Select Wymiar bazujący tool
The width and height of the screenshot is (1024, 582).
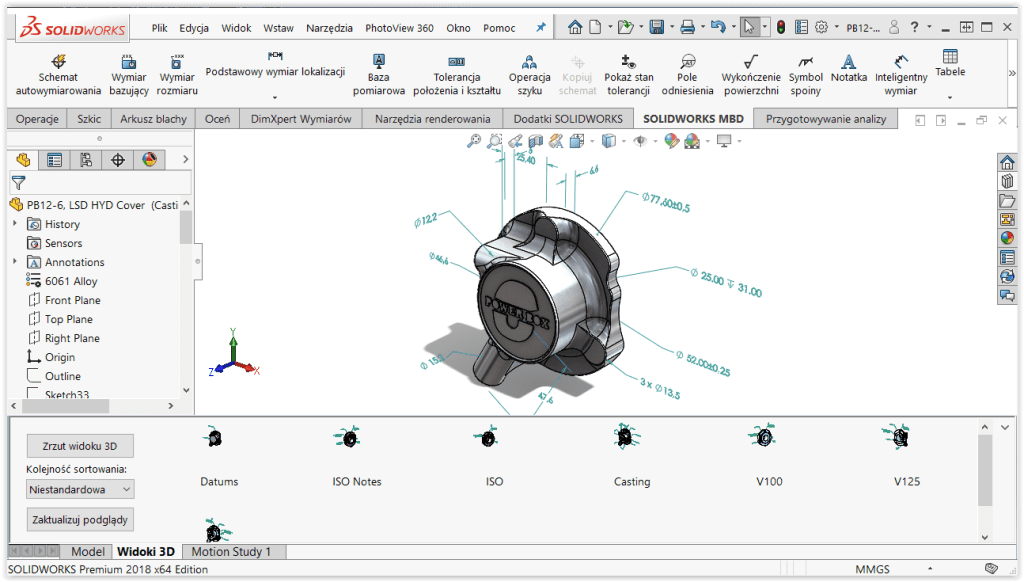coord(129,75)
